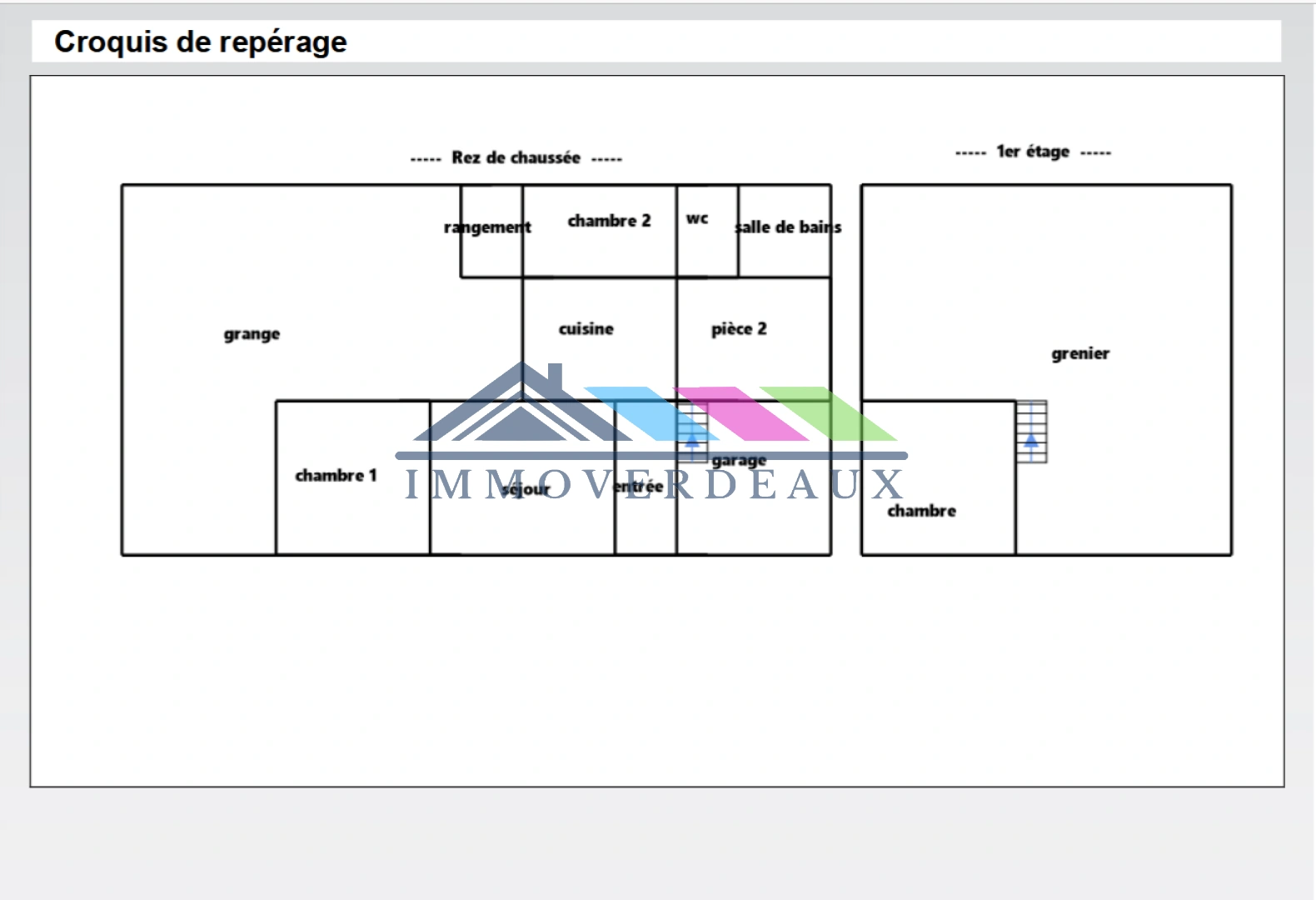The image size is (1316, 900).
Task: Click the "chambre 2" room label
Action: (x=609, y=221)
